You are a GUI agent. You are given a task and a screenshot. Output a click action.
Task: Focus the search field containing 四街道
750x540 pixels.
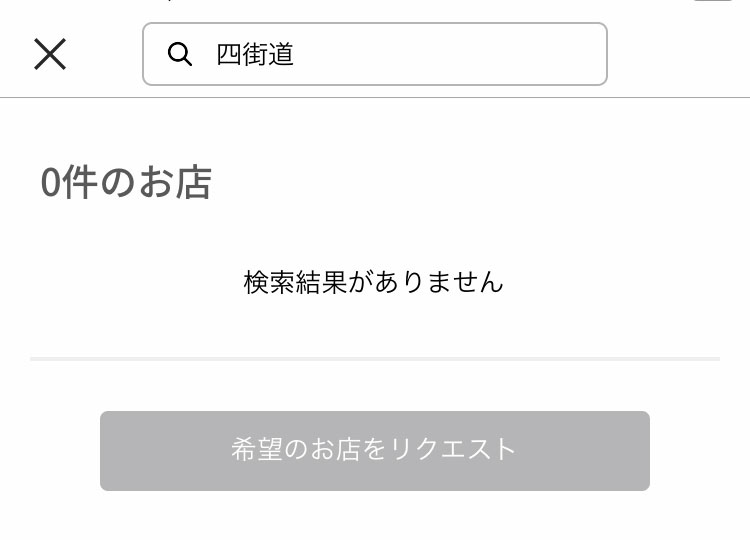[x=375, y=54]
